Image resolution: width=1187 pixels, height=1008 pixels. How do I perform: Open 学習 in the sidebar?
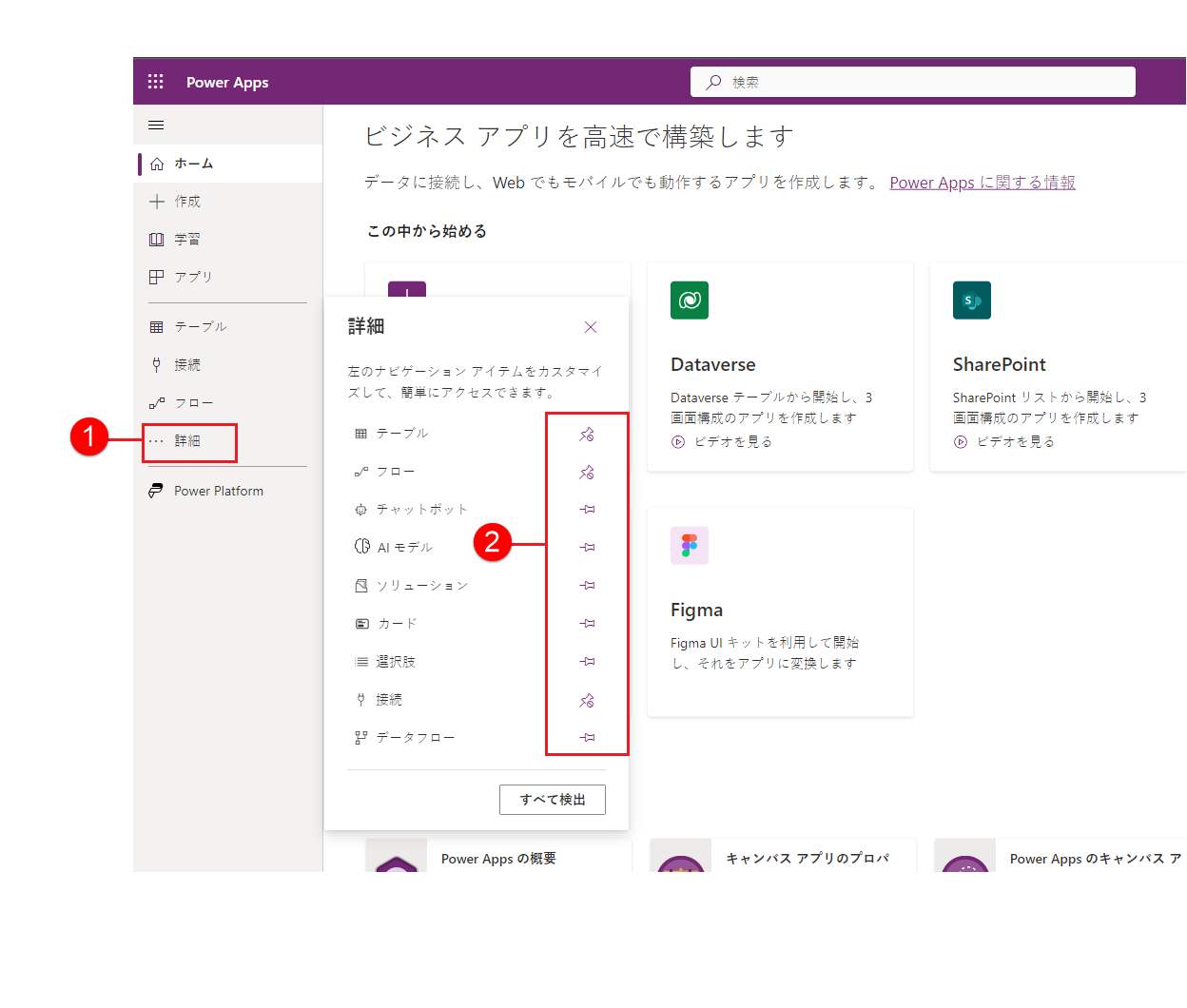pyautogui.click(x=228, y=240)
